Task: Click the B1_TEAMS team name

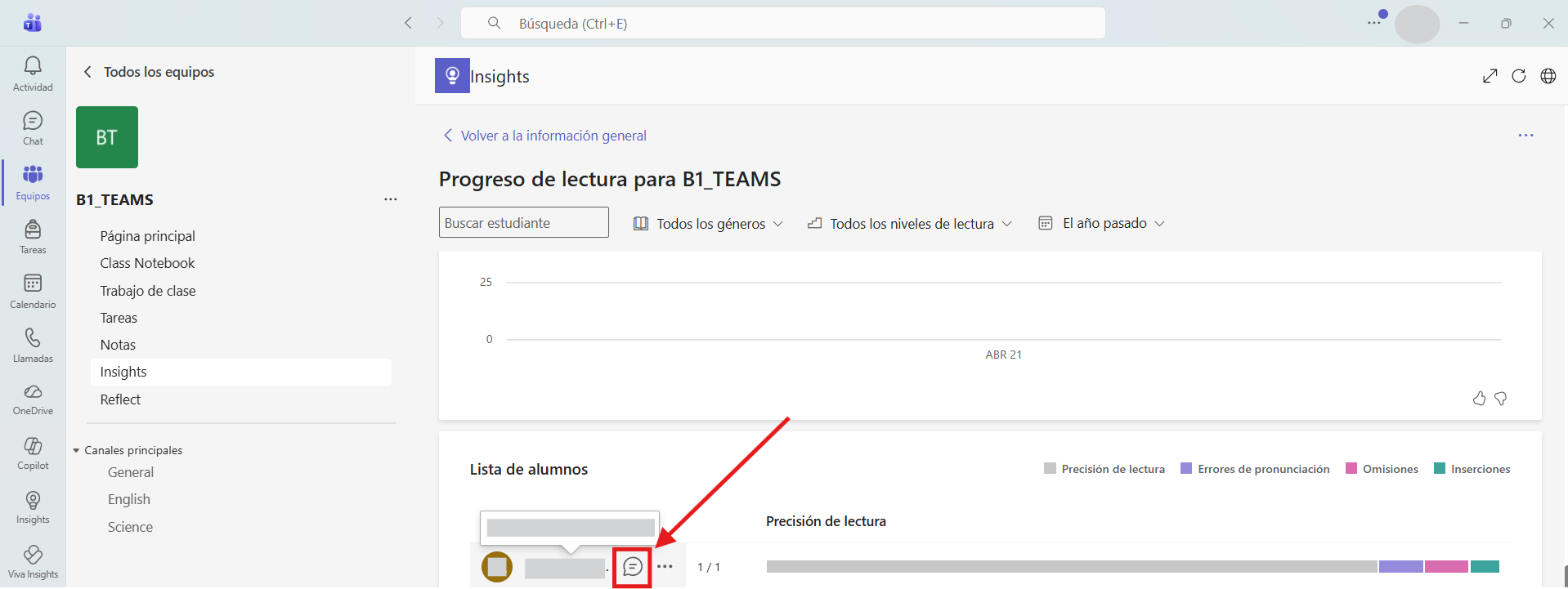Action: pos(114,199)
